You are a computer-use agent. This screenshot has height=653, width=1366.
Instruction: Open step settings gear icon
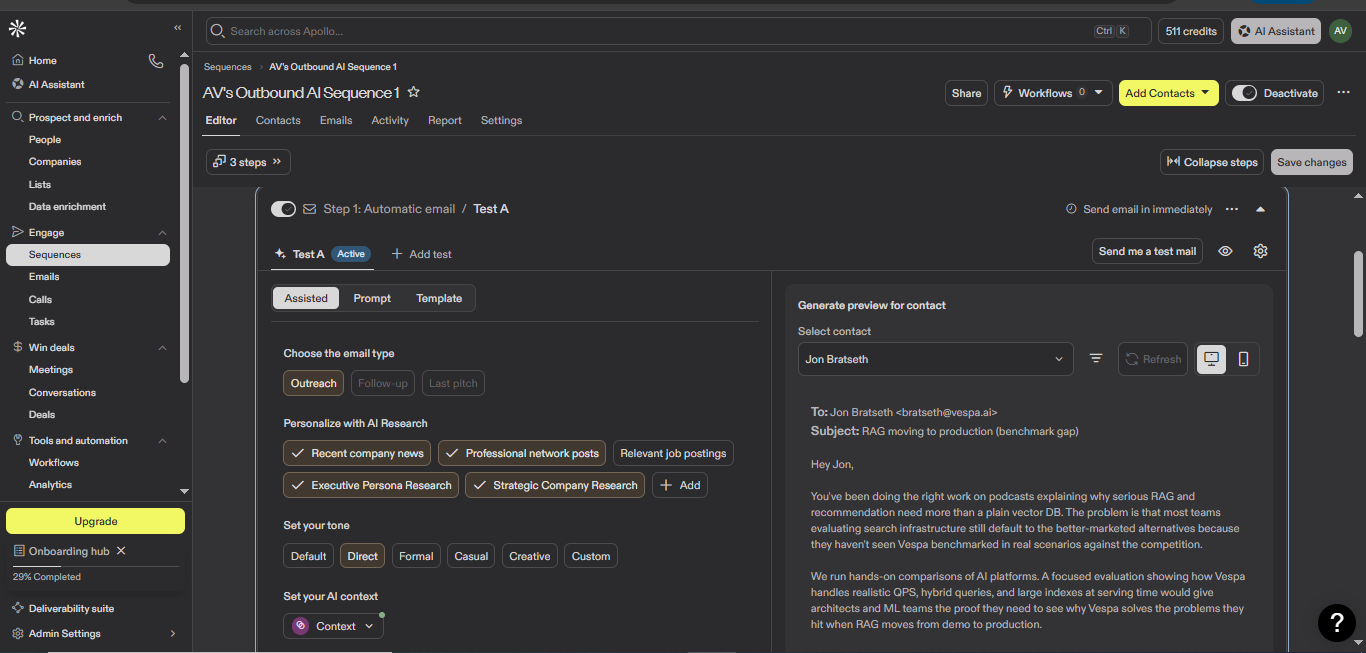1260,252
